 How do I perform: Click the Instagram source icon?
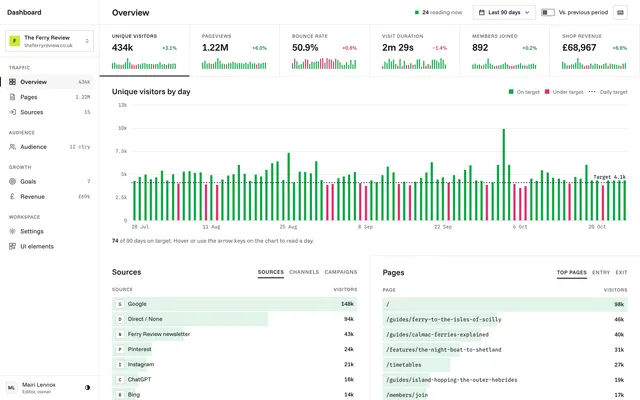(120, 364)
